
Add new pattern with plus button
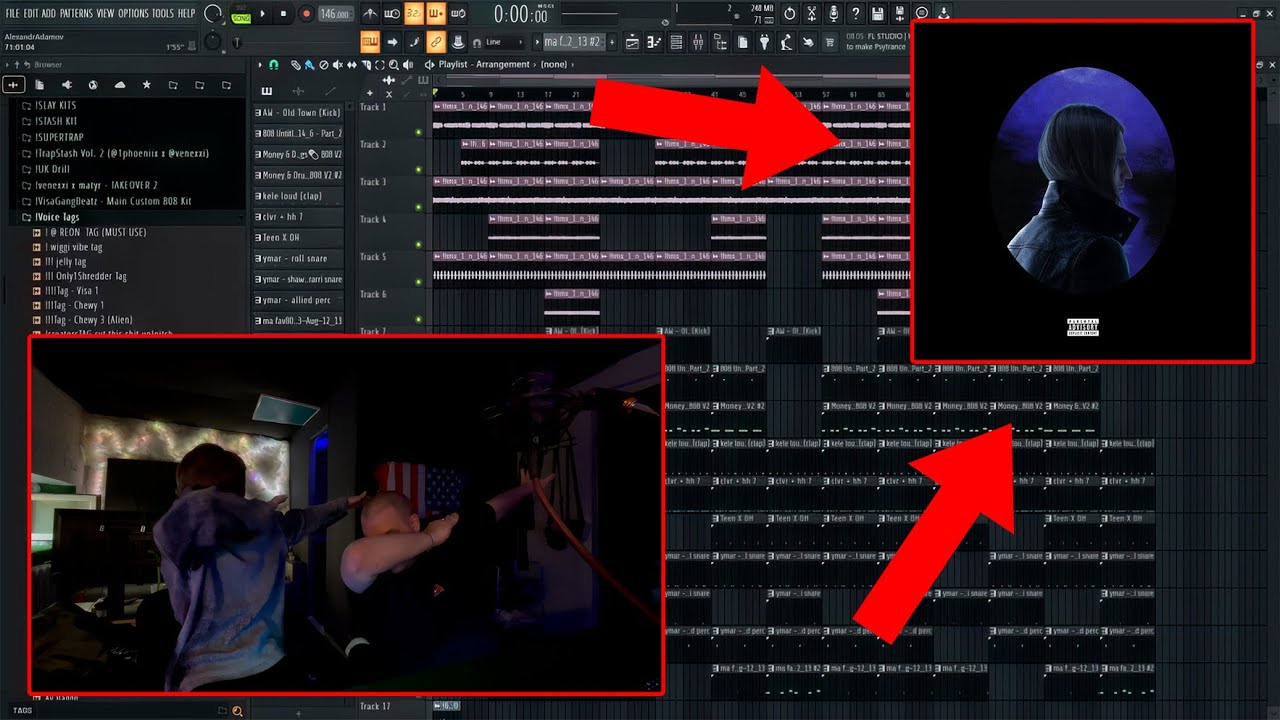coord(613,42)
